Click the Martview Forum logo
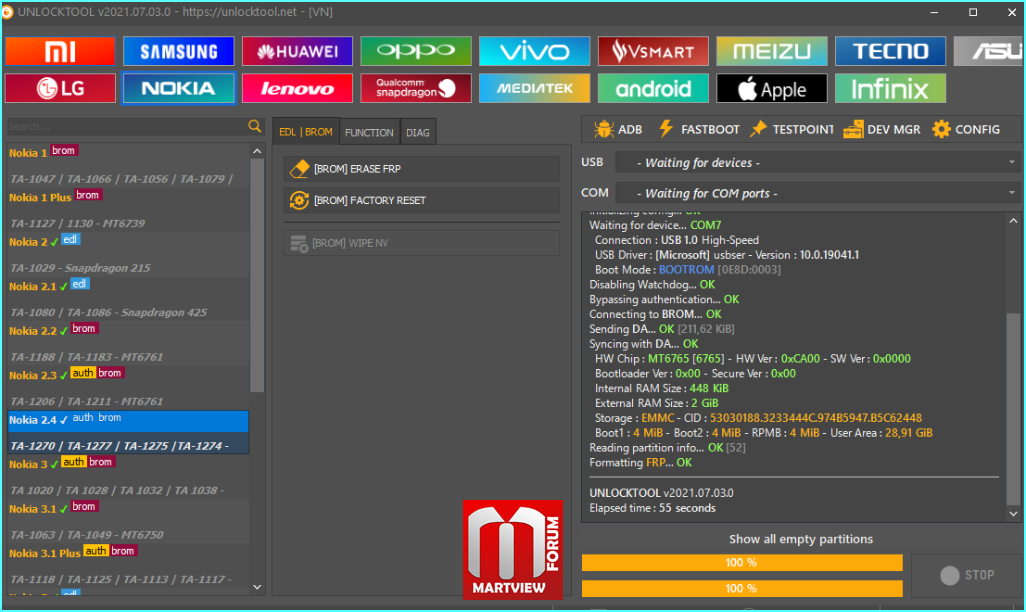Viewport: 1026px width, 612px height. pyautogui.click(x=512, y=550)
